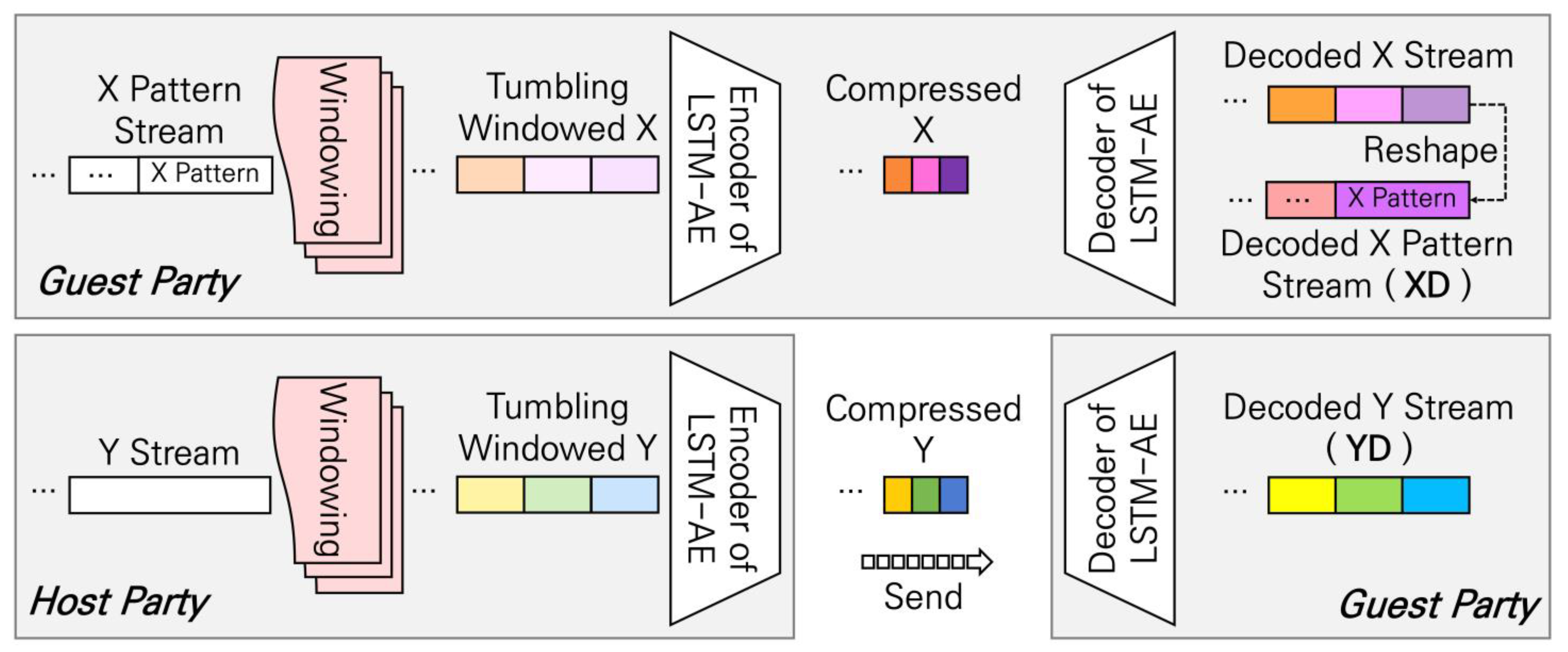Click the dashed Reshape arrow connector

tap(1505, 152)
